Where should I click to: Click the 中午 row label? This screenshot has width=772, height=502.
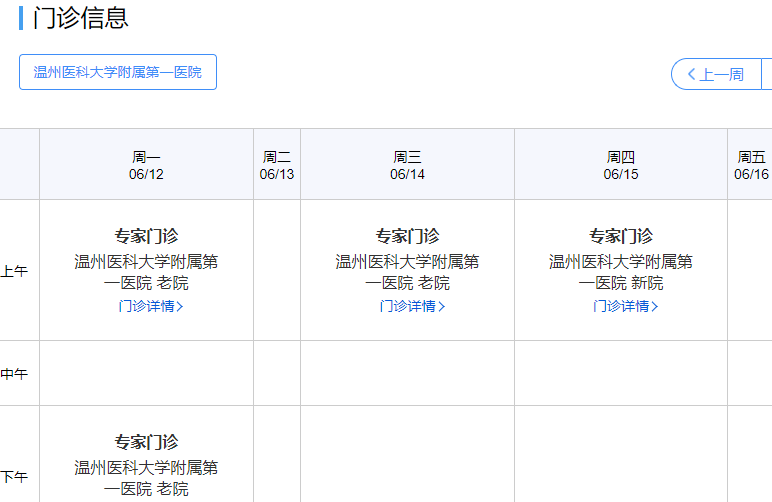coord(14,374)
